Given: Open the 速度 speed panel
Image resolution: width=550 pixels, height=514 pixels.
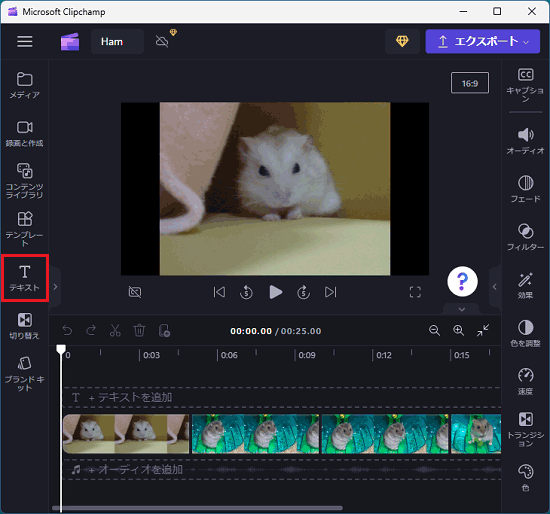Looking at the screenshot, I should [525, 381].
